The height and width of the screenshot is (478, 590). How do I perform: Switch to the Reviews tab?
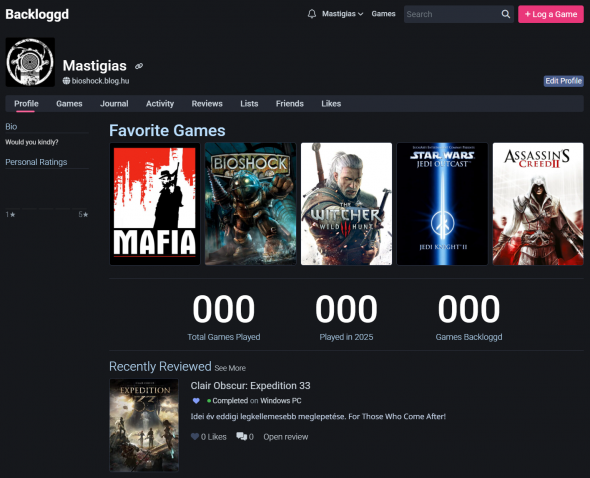coord(207,104)
